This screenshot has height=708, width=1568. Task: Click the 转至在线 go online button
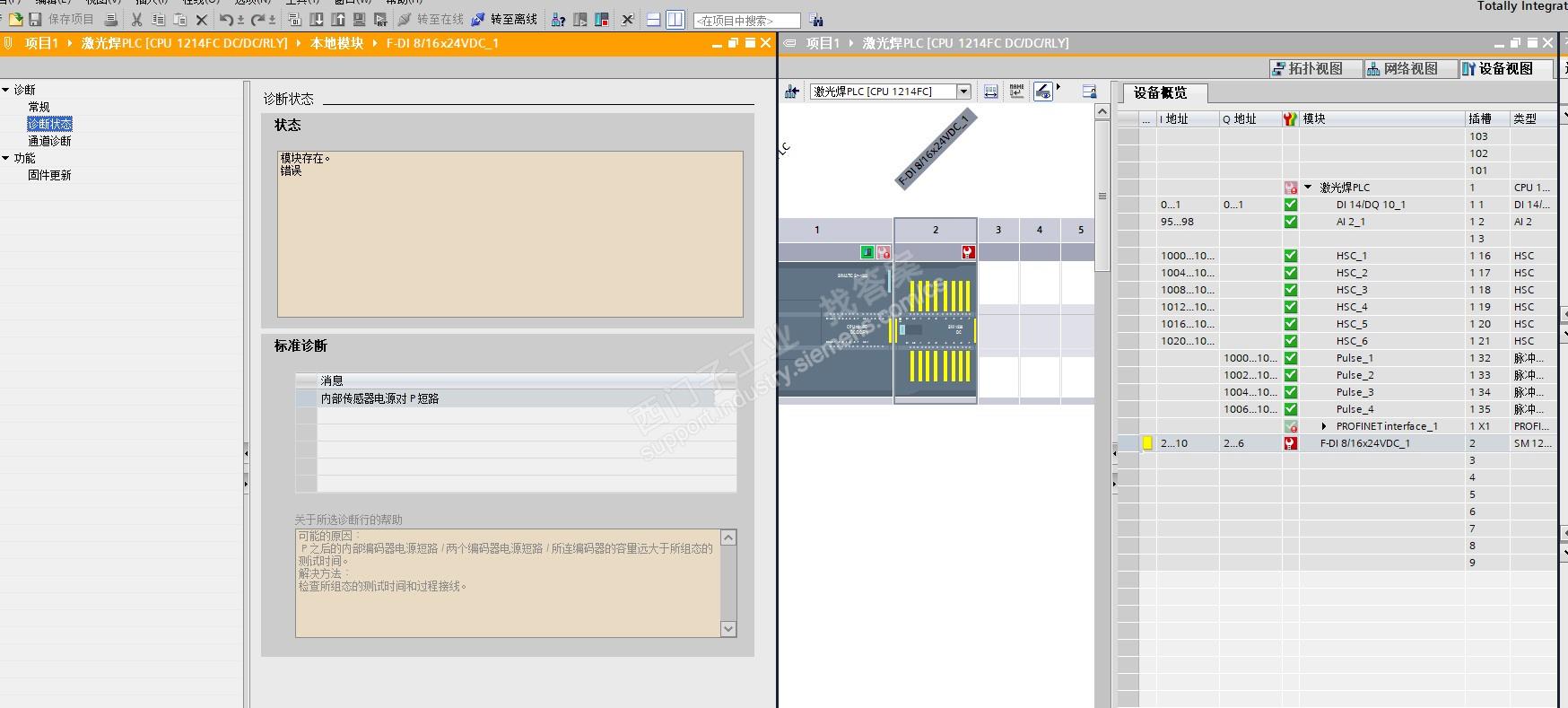431,19
